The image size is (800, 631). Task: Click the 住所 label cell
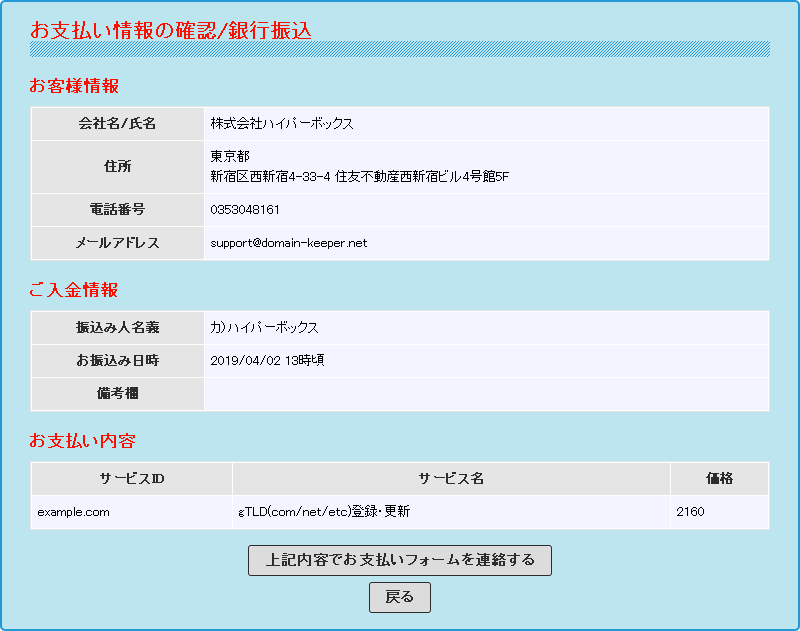point(118,167)
